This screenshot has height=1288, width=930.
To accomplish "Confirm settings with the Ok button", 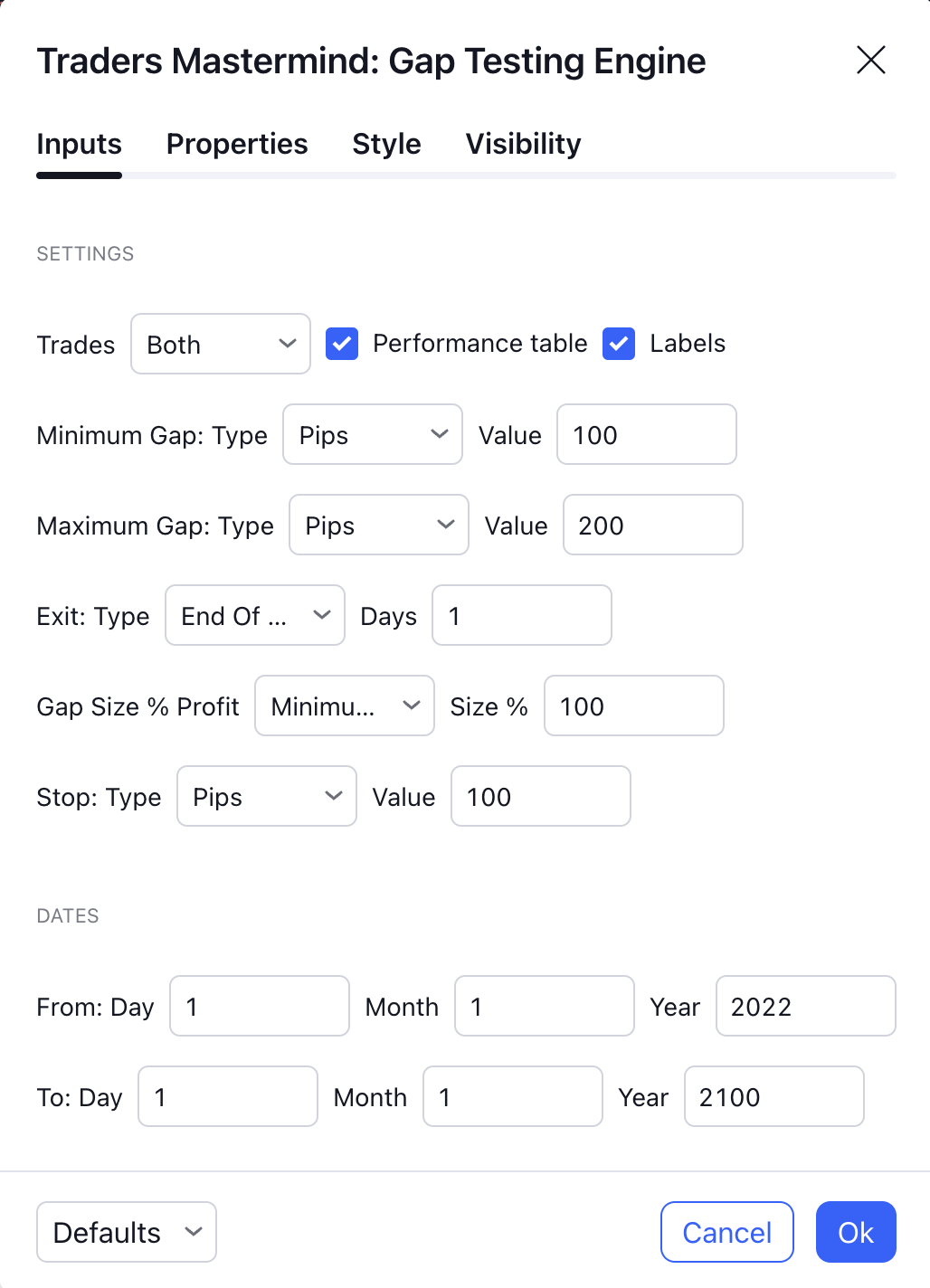I will pyautogui.click(x=855, y=1232).
